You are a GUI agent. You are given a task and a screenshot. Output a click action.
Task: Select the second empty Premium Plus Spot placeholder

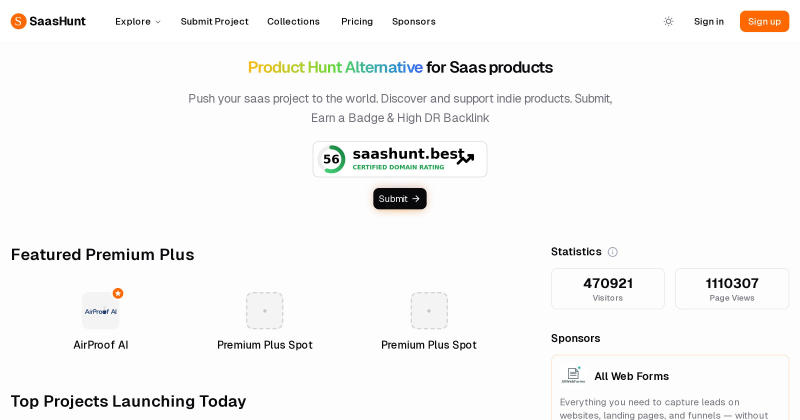(x=429, y=311)
